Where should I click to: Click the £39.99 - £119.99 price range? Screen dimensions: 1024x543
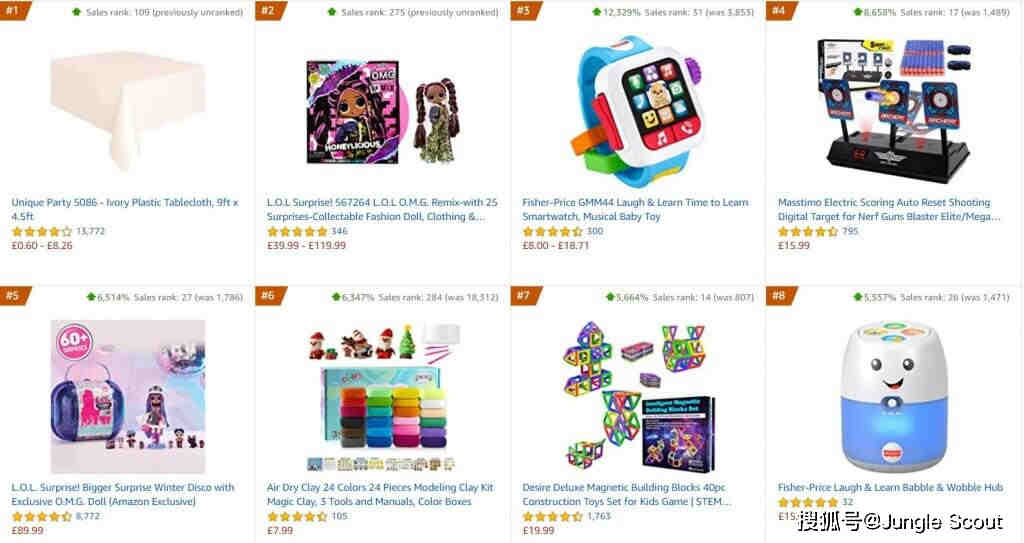click(306, 246)
